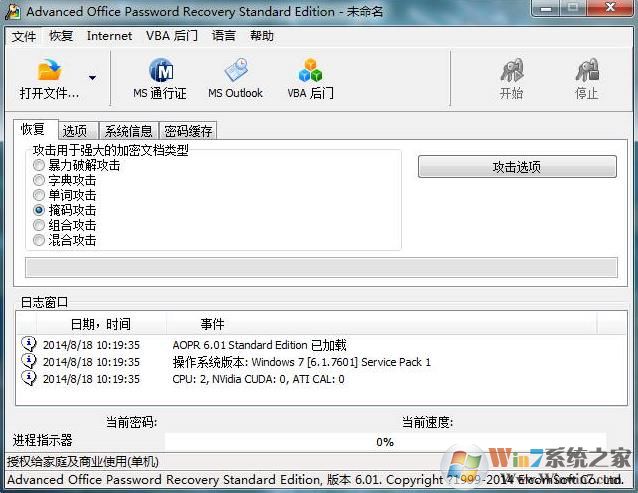Open the Internet menu

click(109, 36)
